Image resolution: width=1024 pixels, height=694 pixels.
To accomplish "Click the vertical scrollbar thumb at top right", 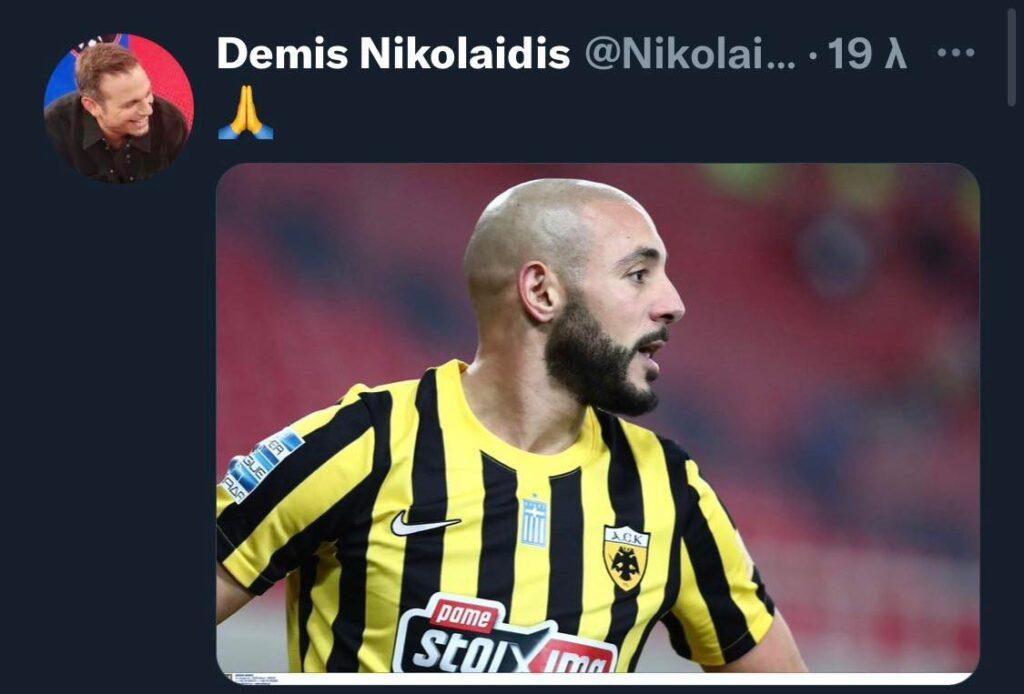I will [1012, 57].
